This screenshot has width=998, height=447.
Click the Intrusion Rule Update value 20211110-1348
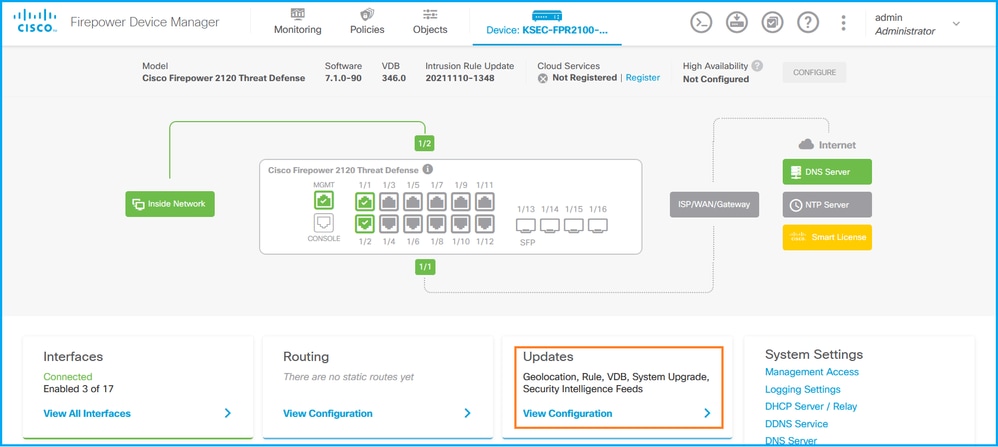460,78
